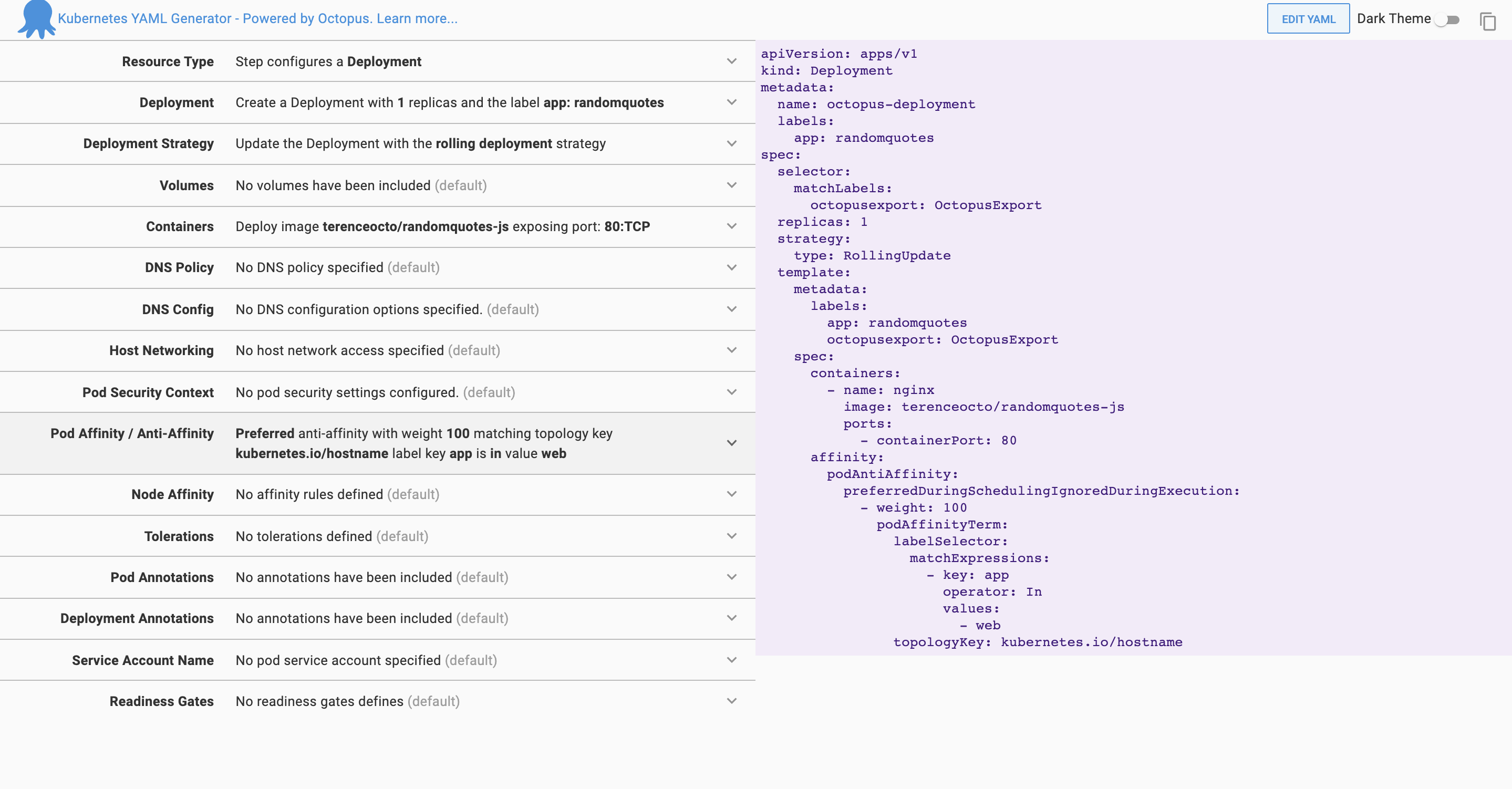This screenshot has width=1512, height=789.
Task: Expand the Containers section
Action: [731, 226]
